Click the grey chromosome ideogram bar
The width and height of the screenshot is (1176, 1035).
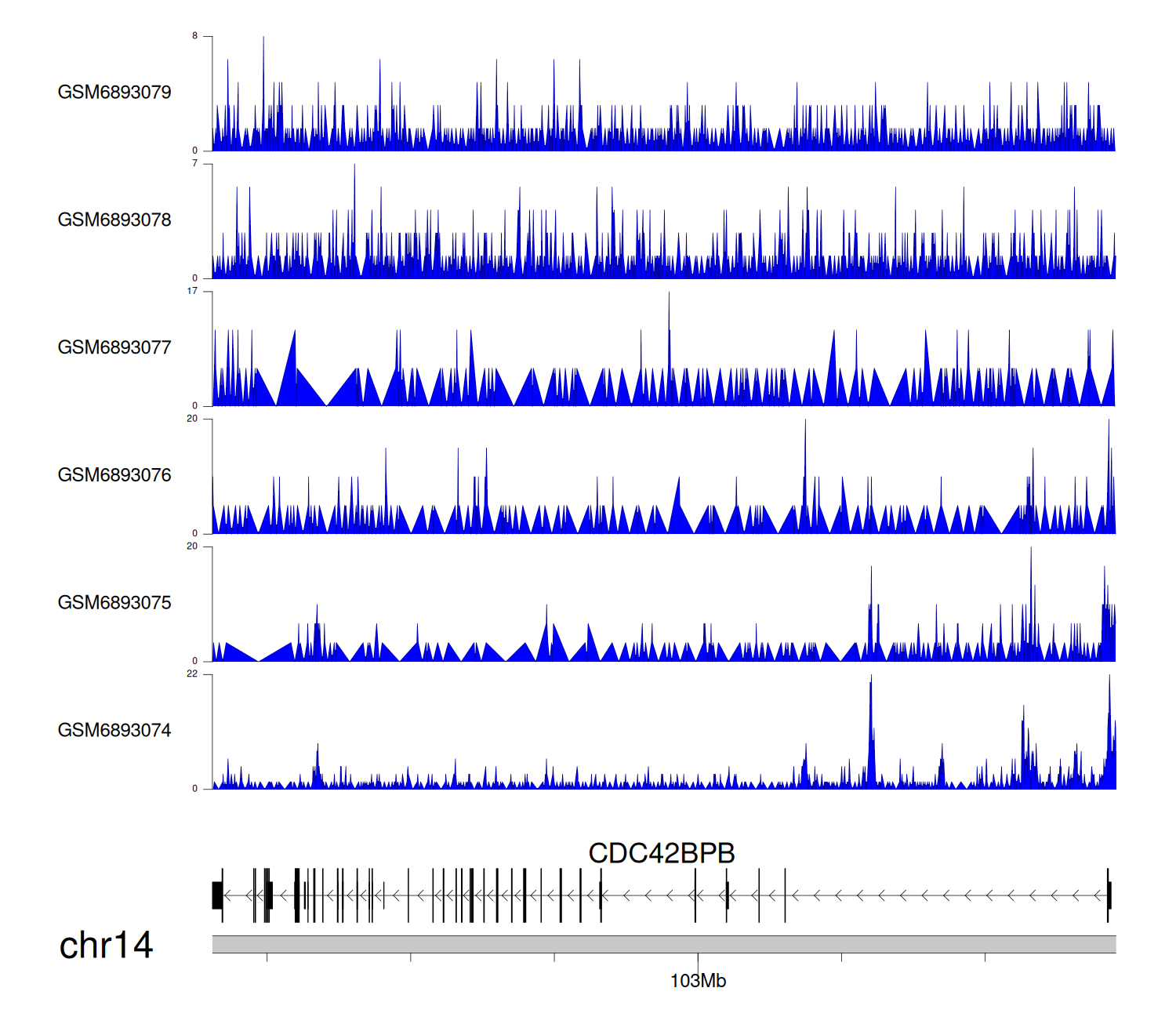coord(663,944)
